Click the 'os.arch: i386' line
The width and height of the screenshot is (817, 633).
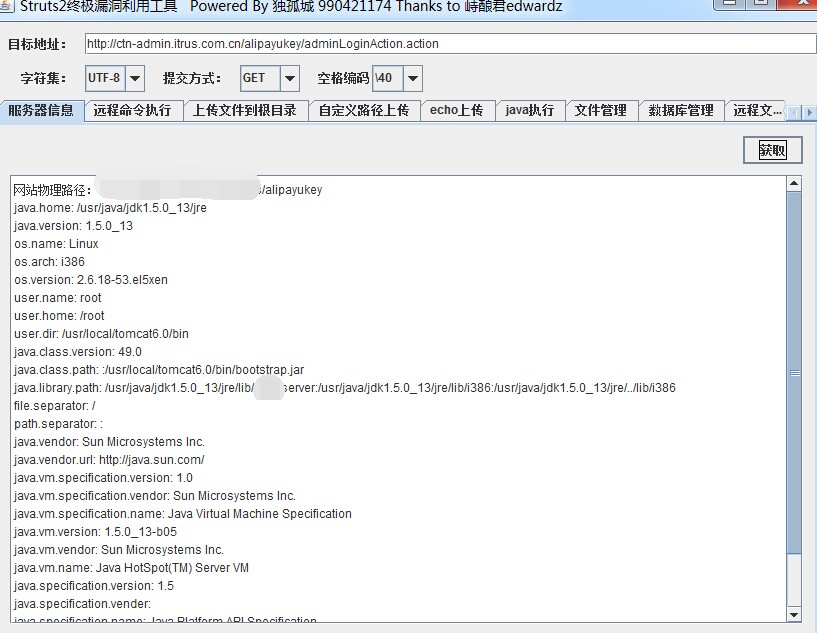click(49, 262)
